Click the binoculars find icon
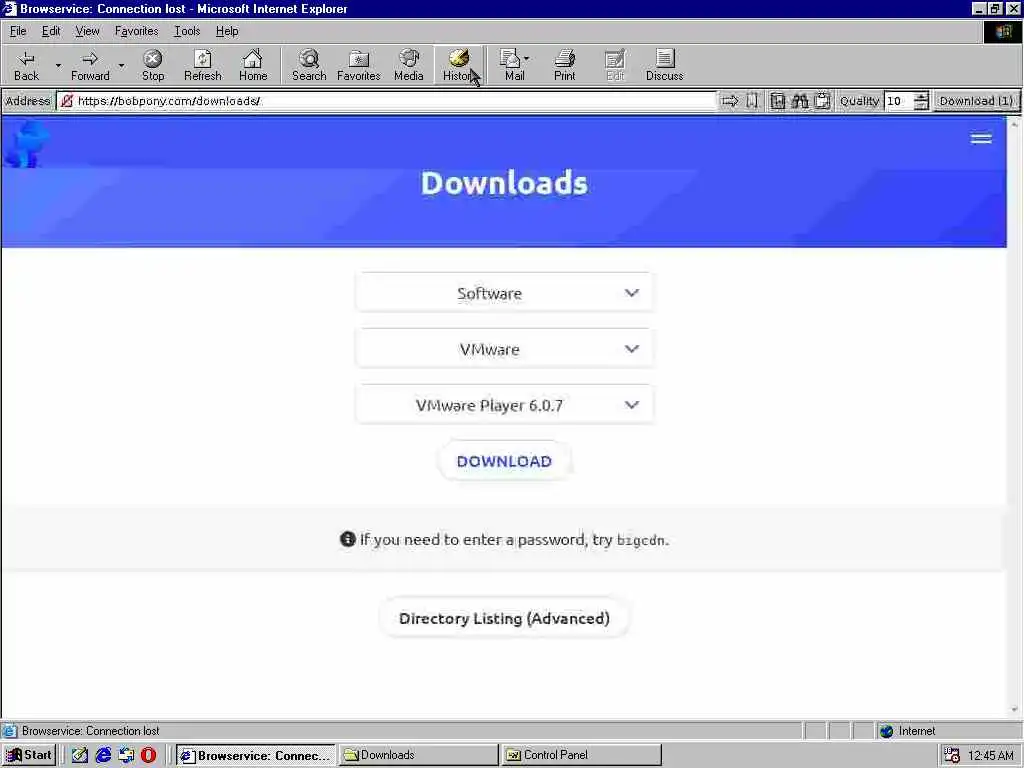Screen dimensions: 1024x768 (800, 101)
